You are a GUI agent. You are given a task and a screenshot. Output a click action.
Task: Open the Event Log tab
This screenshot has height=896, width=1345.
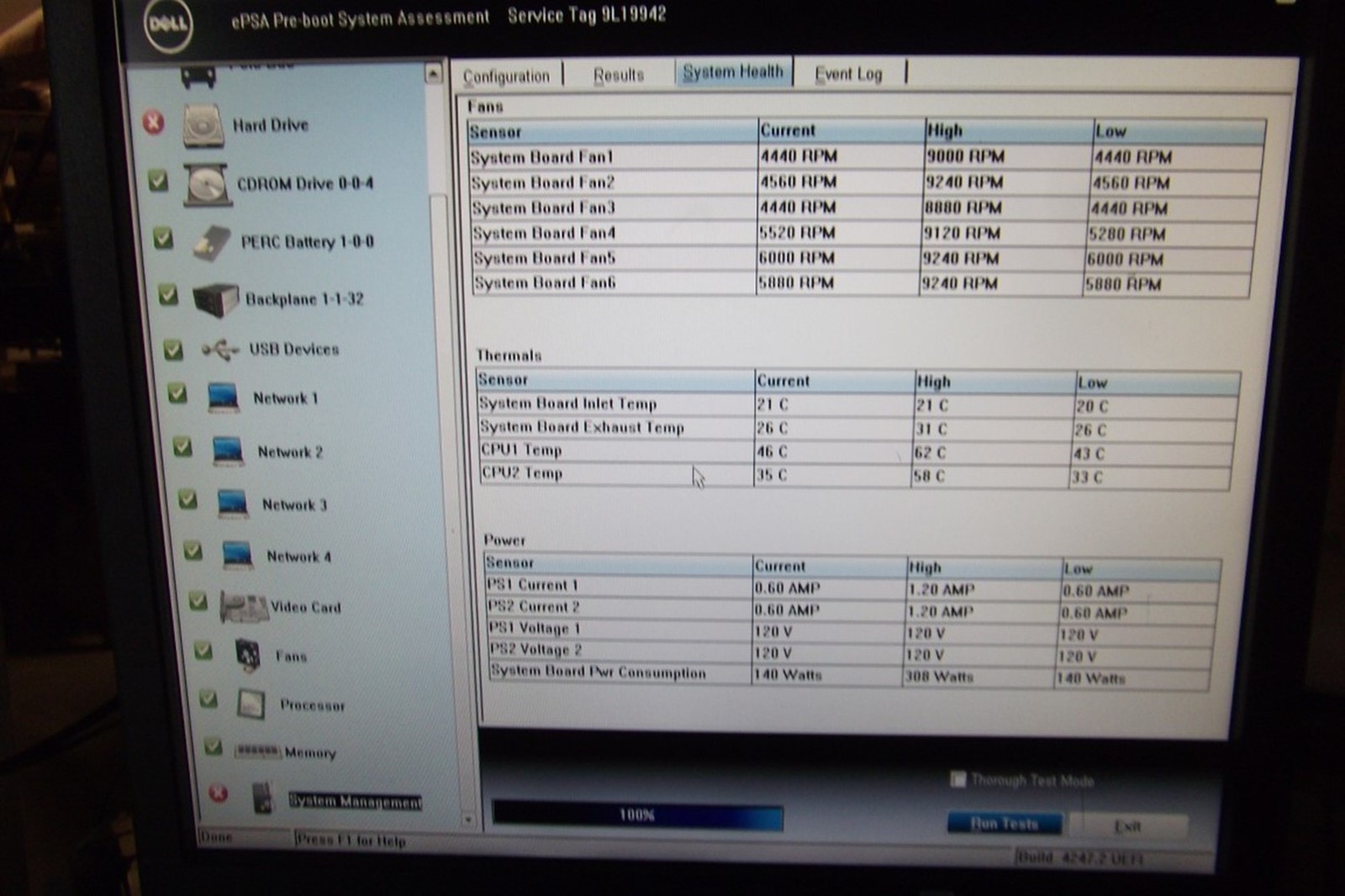[848, 74]
